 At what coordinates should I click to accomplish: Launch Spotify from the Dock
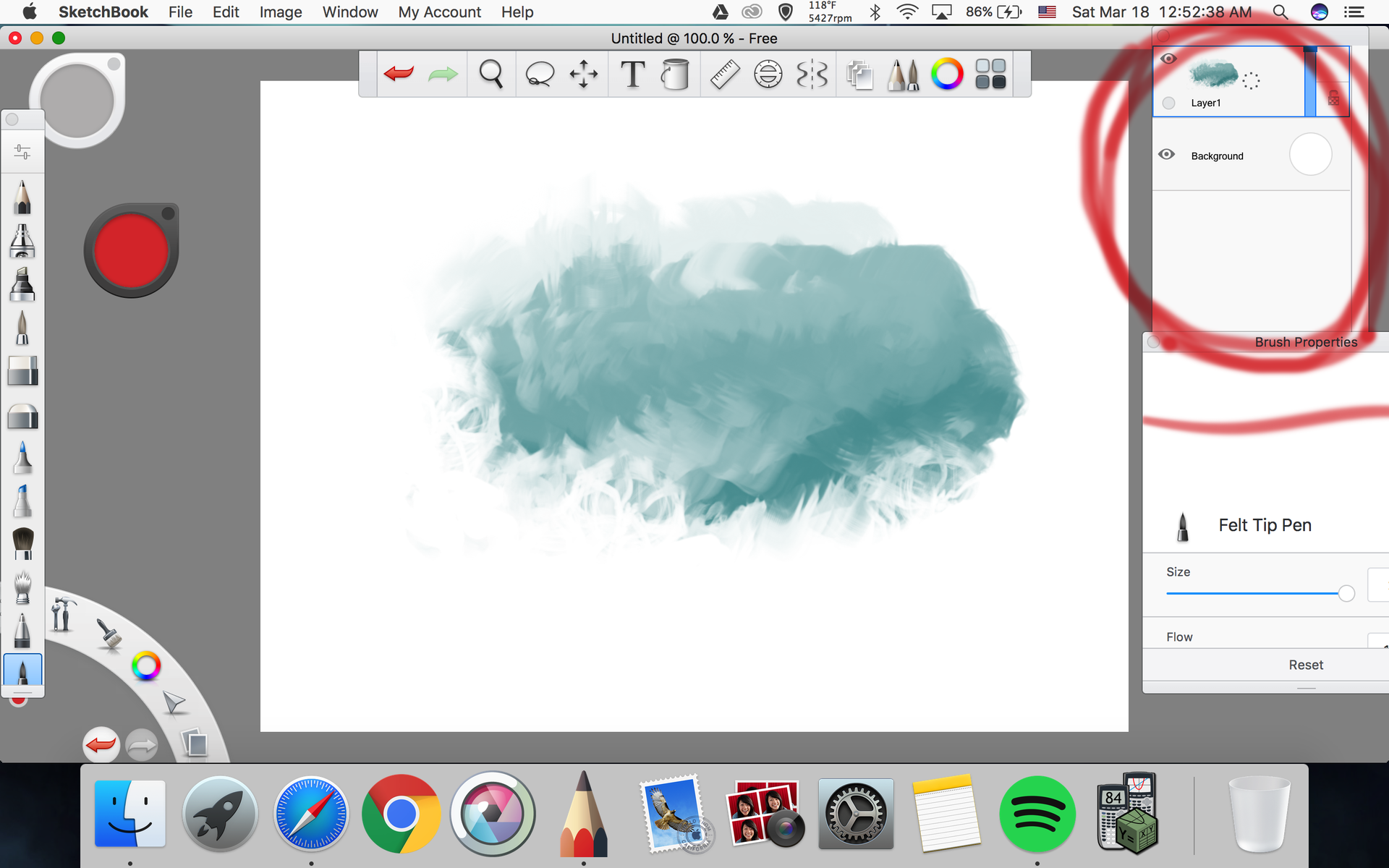1037,814
